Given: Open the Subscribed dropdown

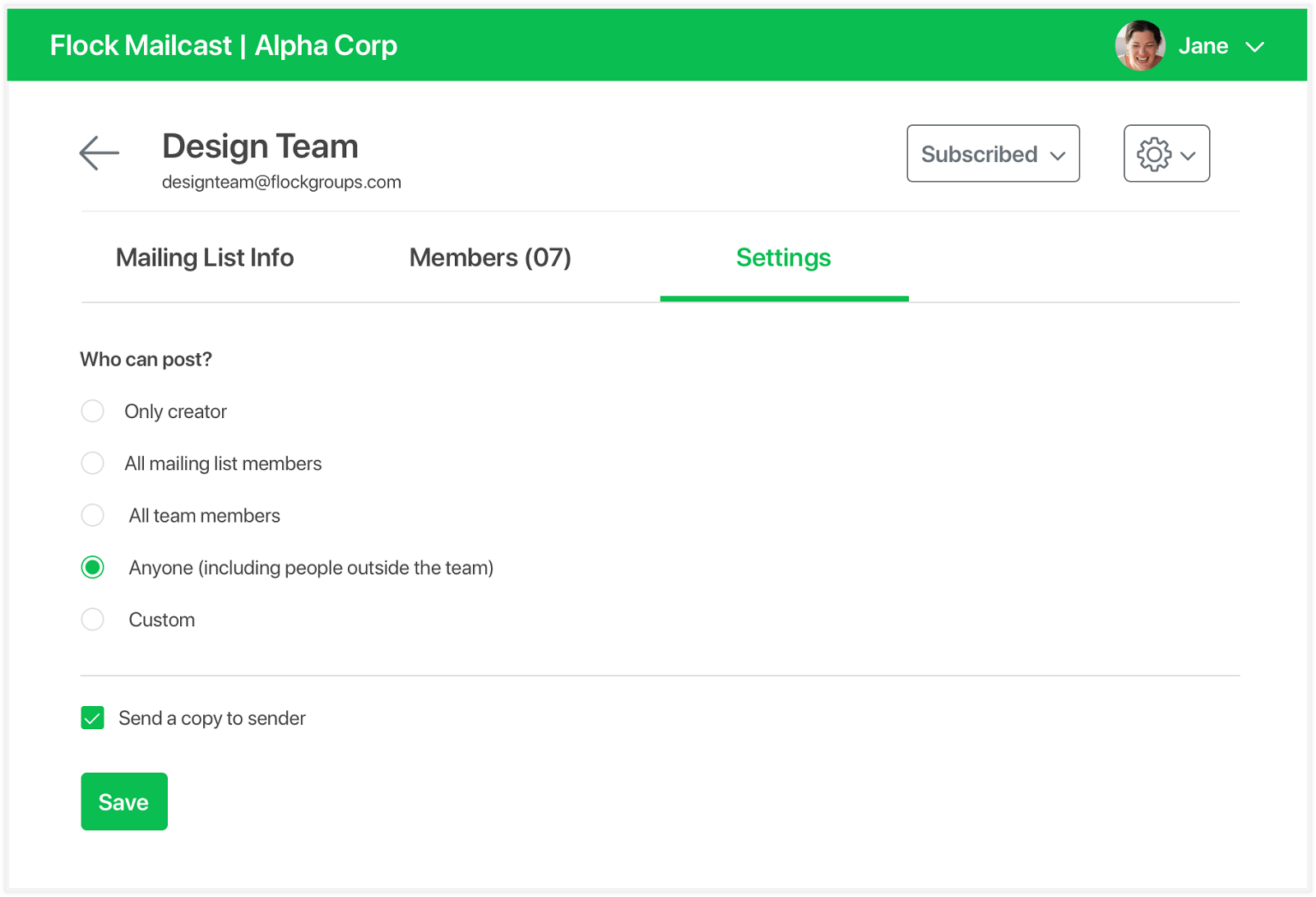Looking at the screenshot, I should coord(993,154).
